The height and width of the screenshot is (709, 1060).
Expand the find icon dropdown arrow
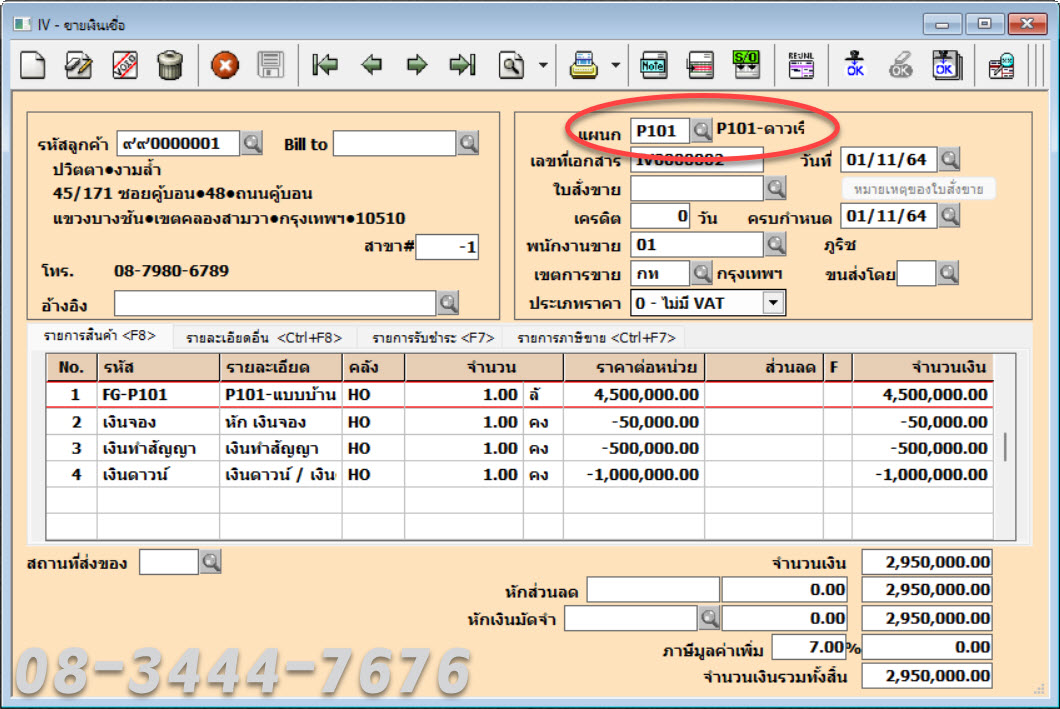(x=543, y=66)
